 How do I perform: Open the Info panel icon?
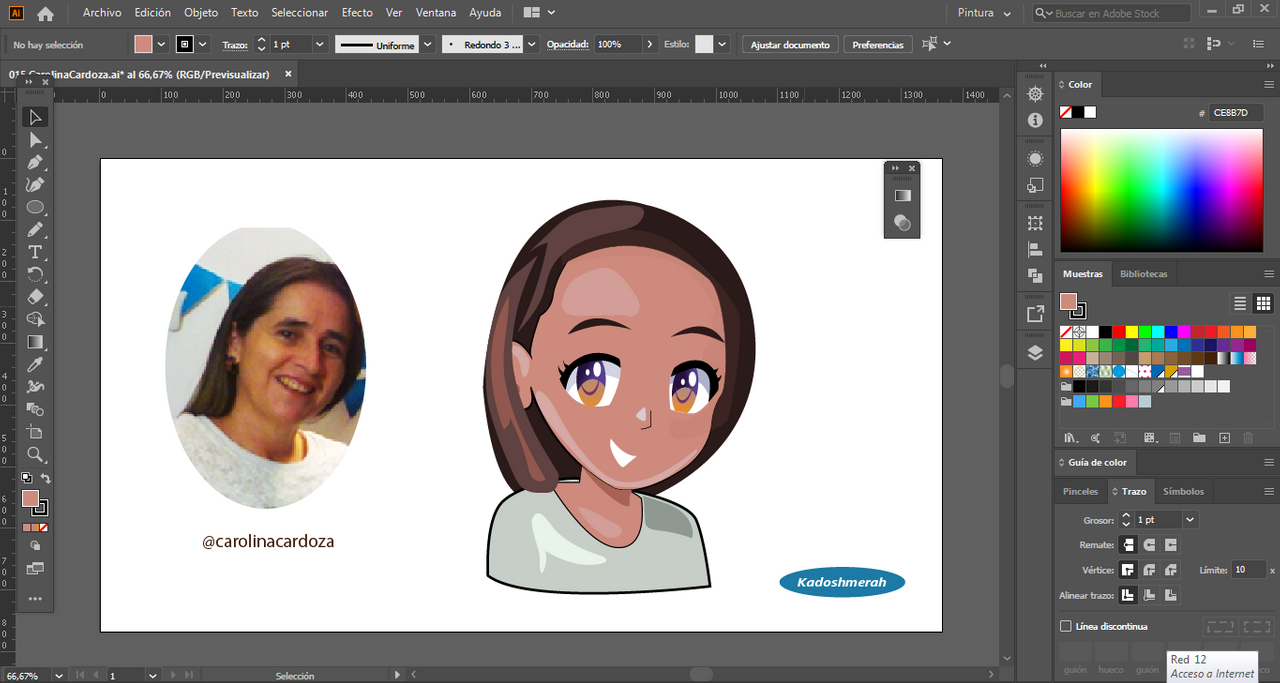coord(1035,120)
